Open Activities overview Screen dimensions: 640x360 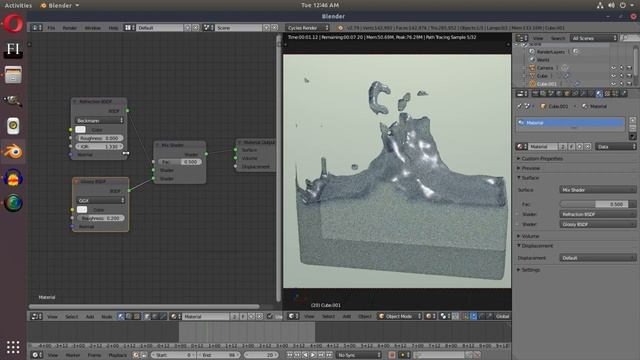18,5
